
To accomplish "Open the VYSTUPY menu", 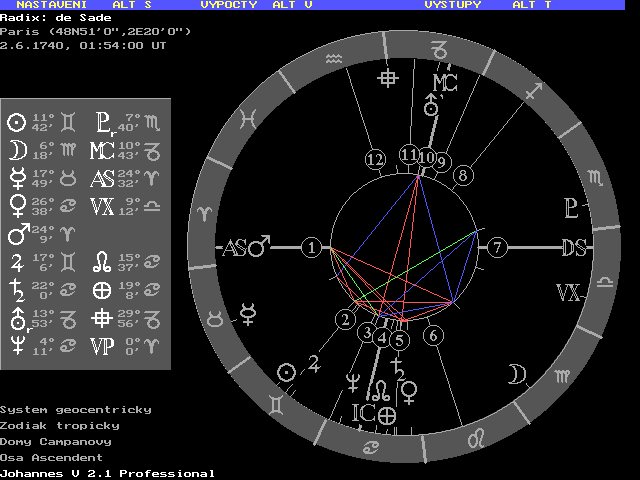I will [452, 5].
